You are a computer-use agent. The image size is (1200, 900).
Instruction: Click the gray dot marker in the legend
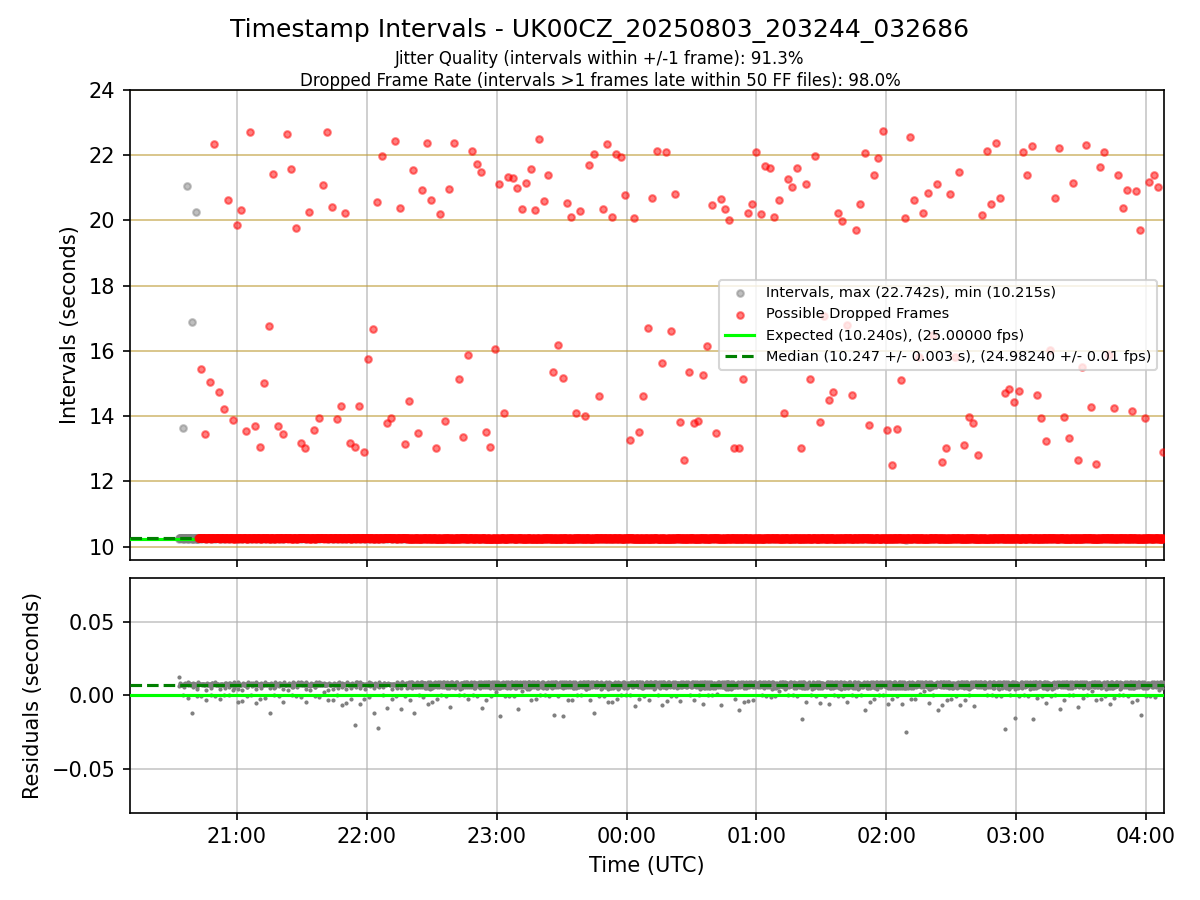pyautogui.click(x=740, y=293)
